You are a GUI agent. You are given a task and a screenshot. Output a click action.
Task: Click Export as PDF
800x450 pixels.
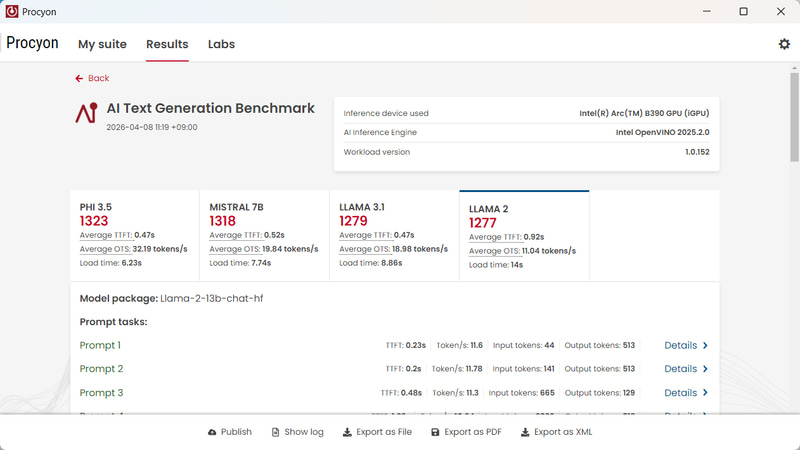click(466, 432)
